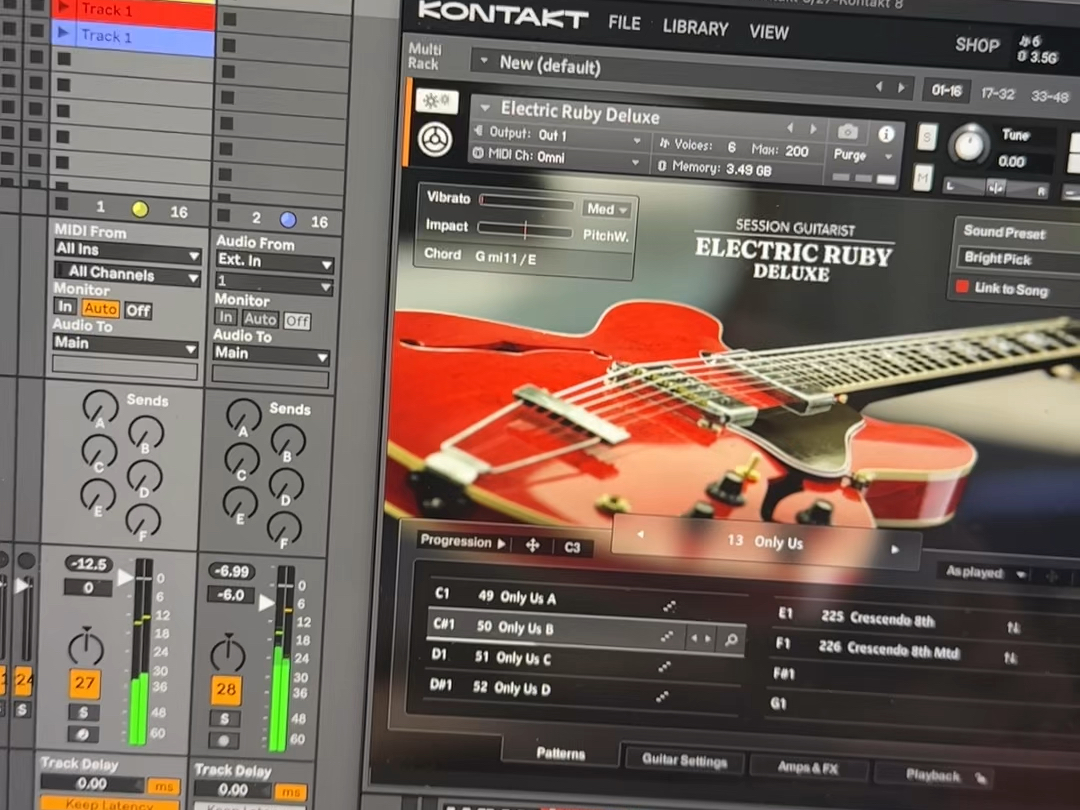Viewport: 1080px width, 810px height.
Task: Go to next song after Only Us
Action: coord(895,550)
